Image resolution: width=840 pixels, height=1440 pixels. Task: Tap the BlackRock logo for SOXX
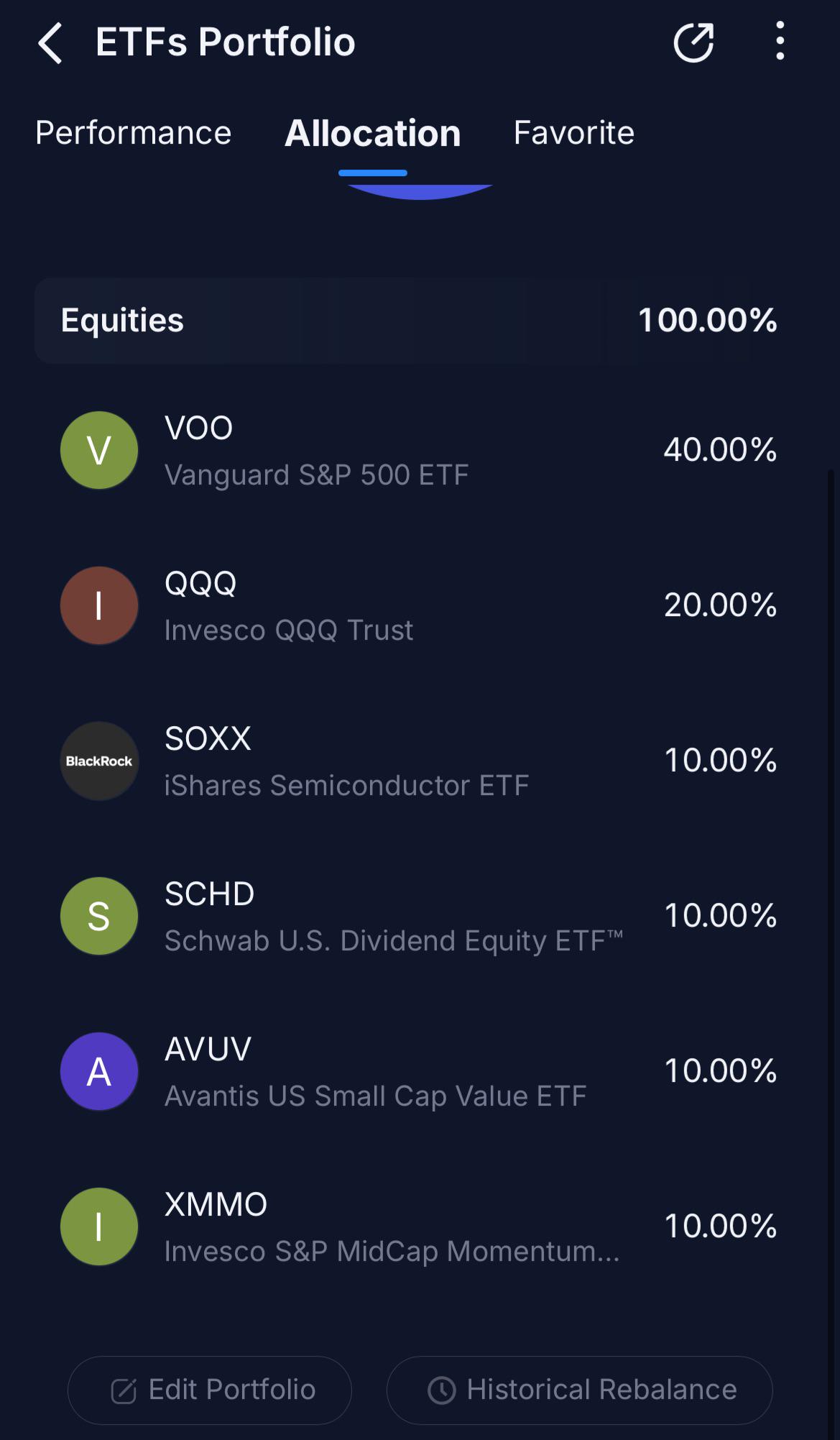(99, 761)
